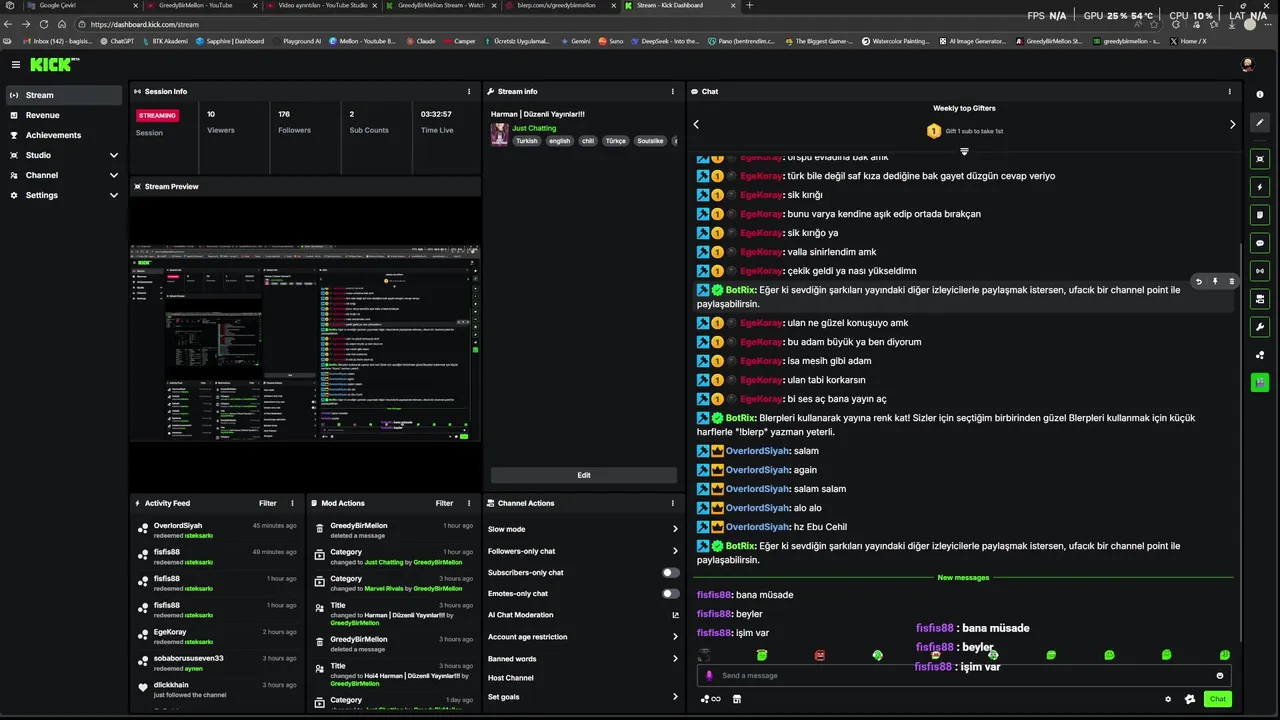Toggle Emotes-only chat switch

point(671,594)
